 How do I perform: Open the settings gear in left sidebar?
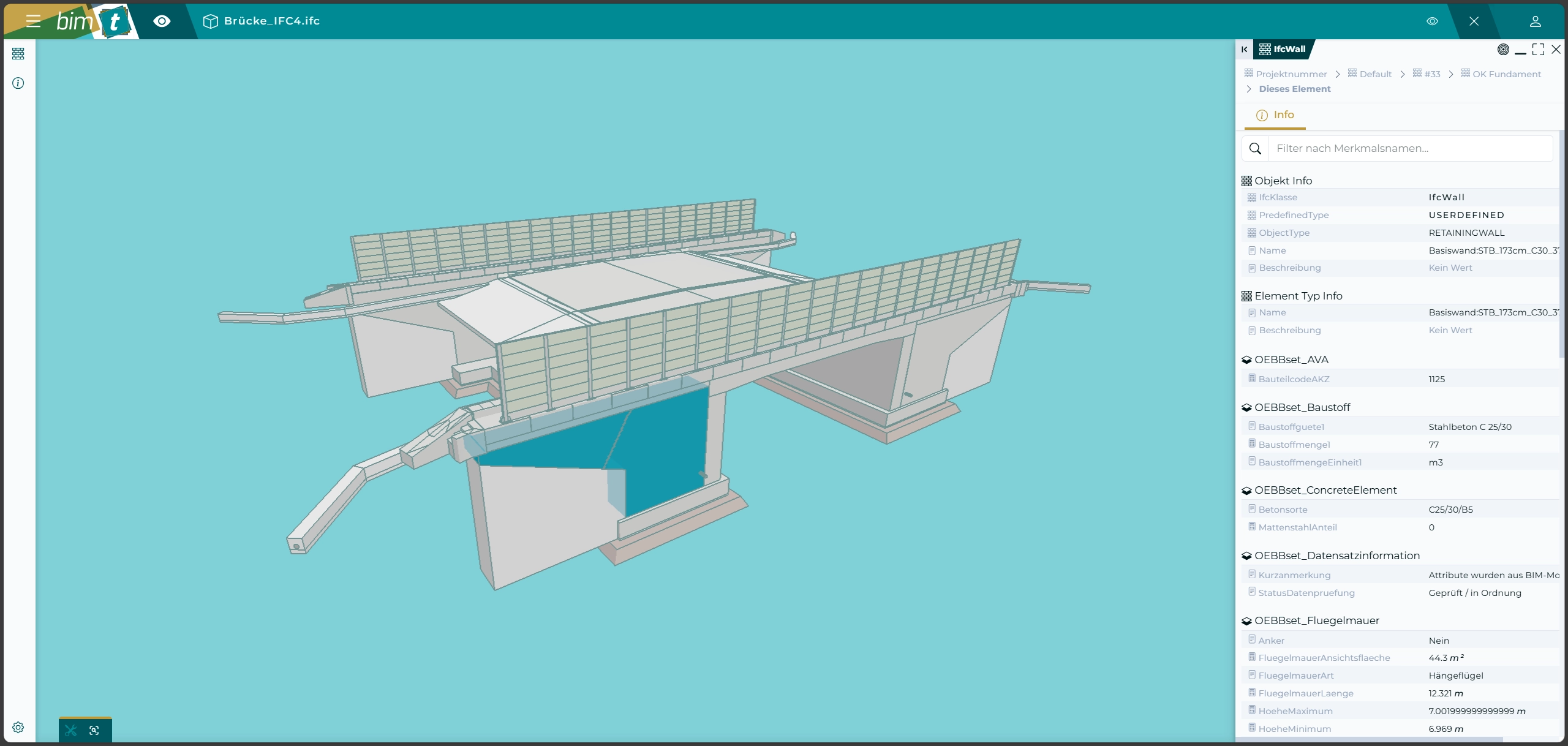pos(18,727)
